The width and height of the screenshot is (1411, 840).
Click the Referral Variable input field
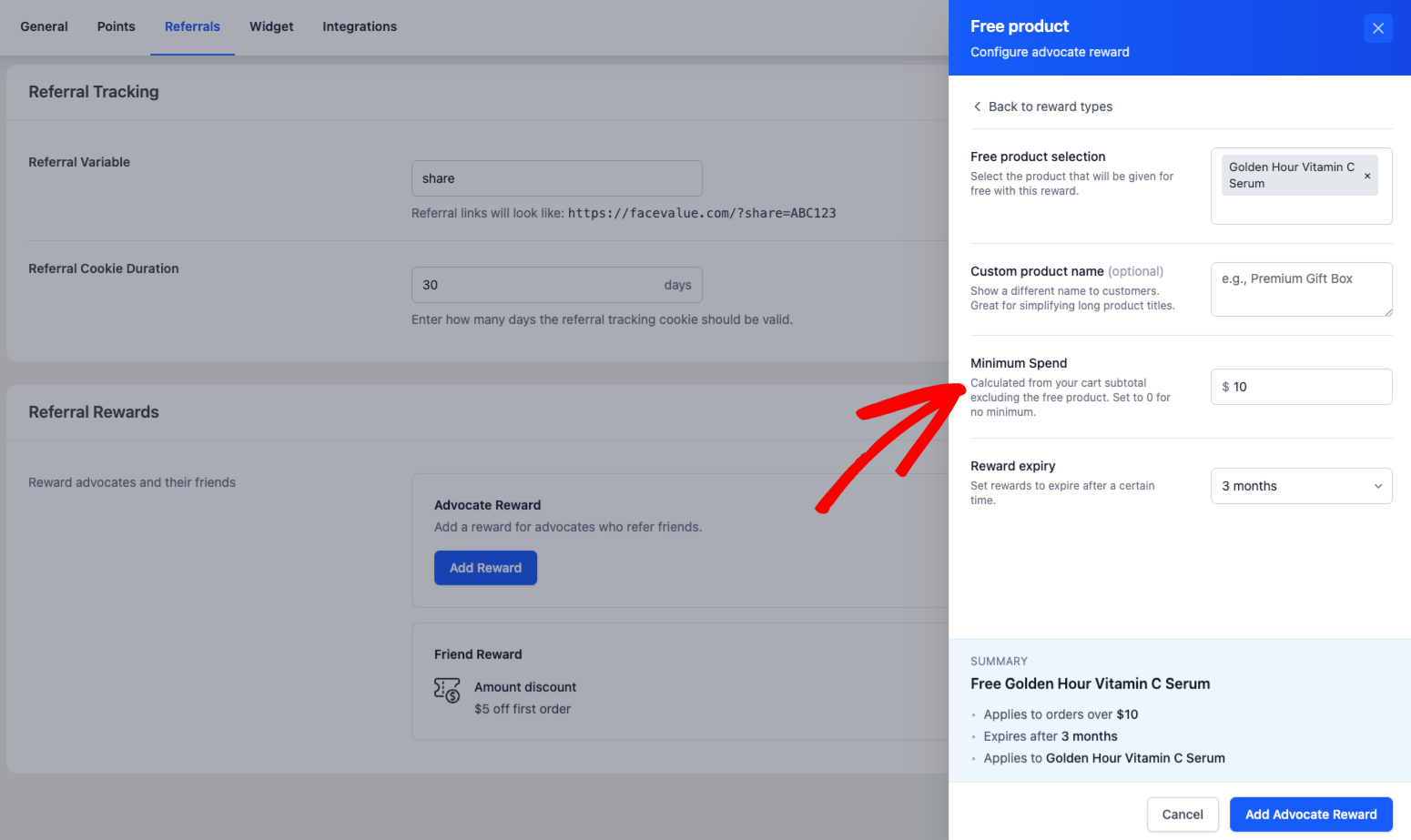pos(556,178)
